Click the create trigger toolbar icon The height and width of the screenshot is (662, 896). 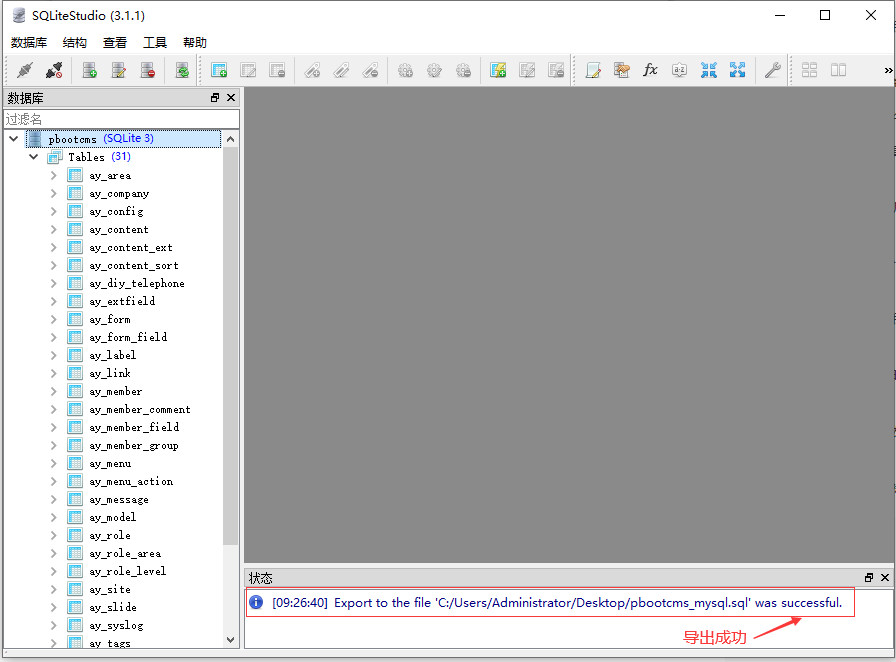[405, 70]
